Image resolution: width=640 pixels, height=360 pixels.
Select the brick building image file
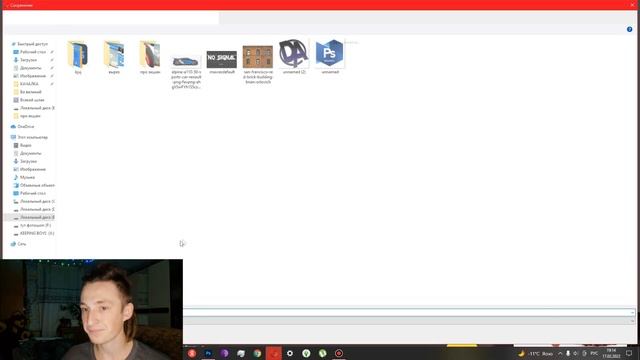pos(258,57)
